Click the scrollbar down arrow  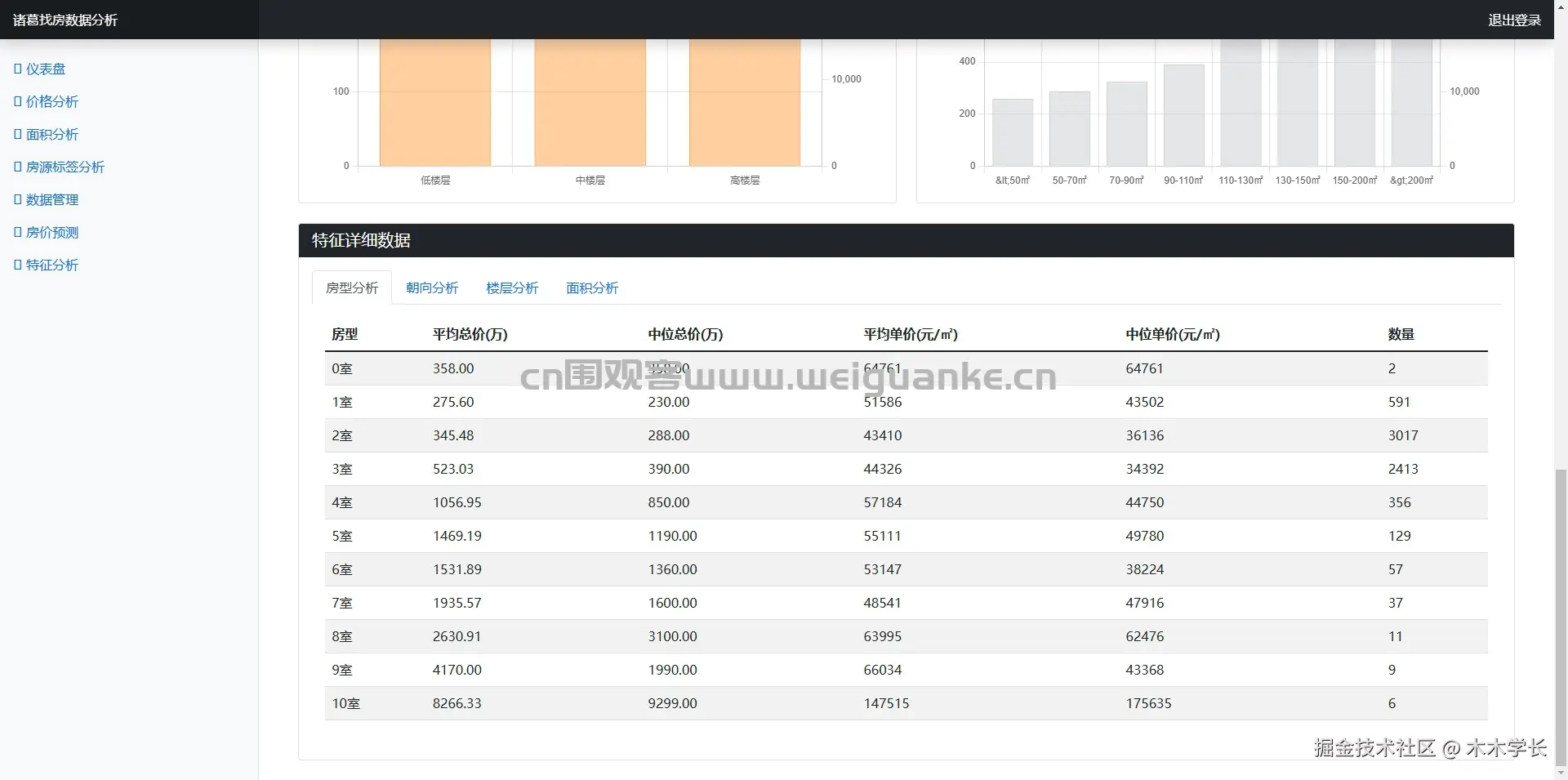pyautogui.click(x=1561, y=773)
